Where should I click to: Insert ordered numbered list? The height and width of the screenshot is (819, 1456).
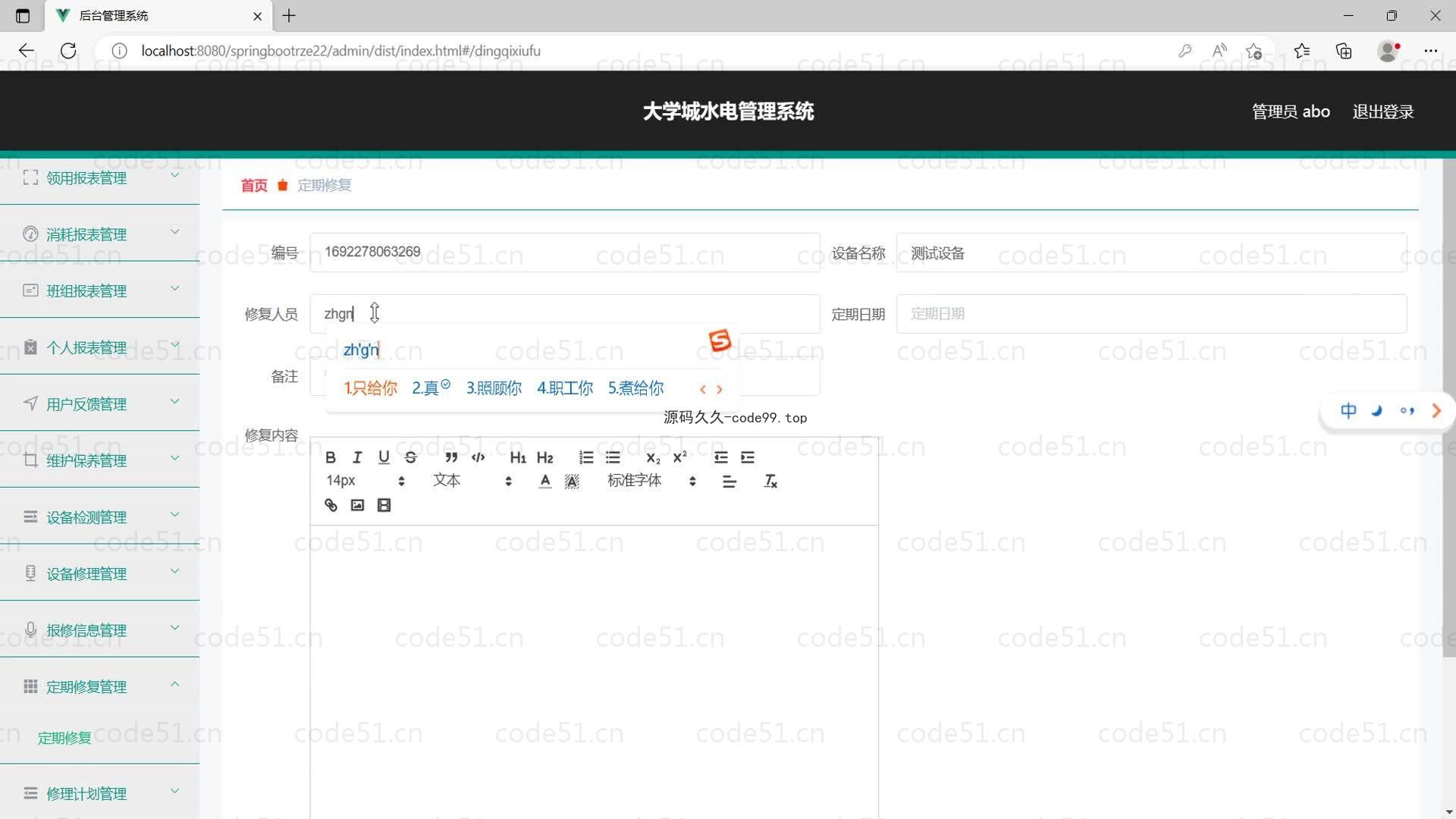[x=586, y=457]
